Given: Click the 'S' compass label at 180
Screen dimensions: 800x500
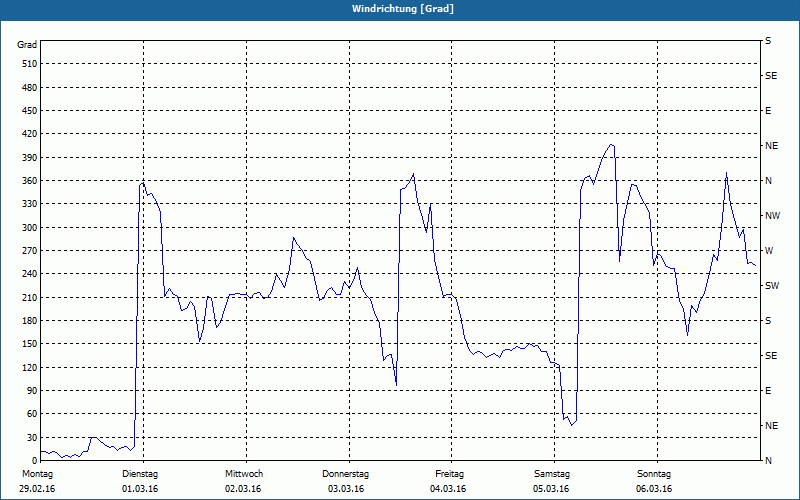Looking at the screenshot, I should point(768,320).
